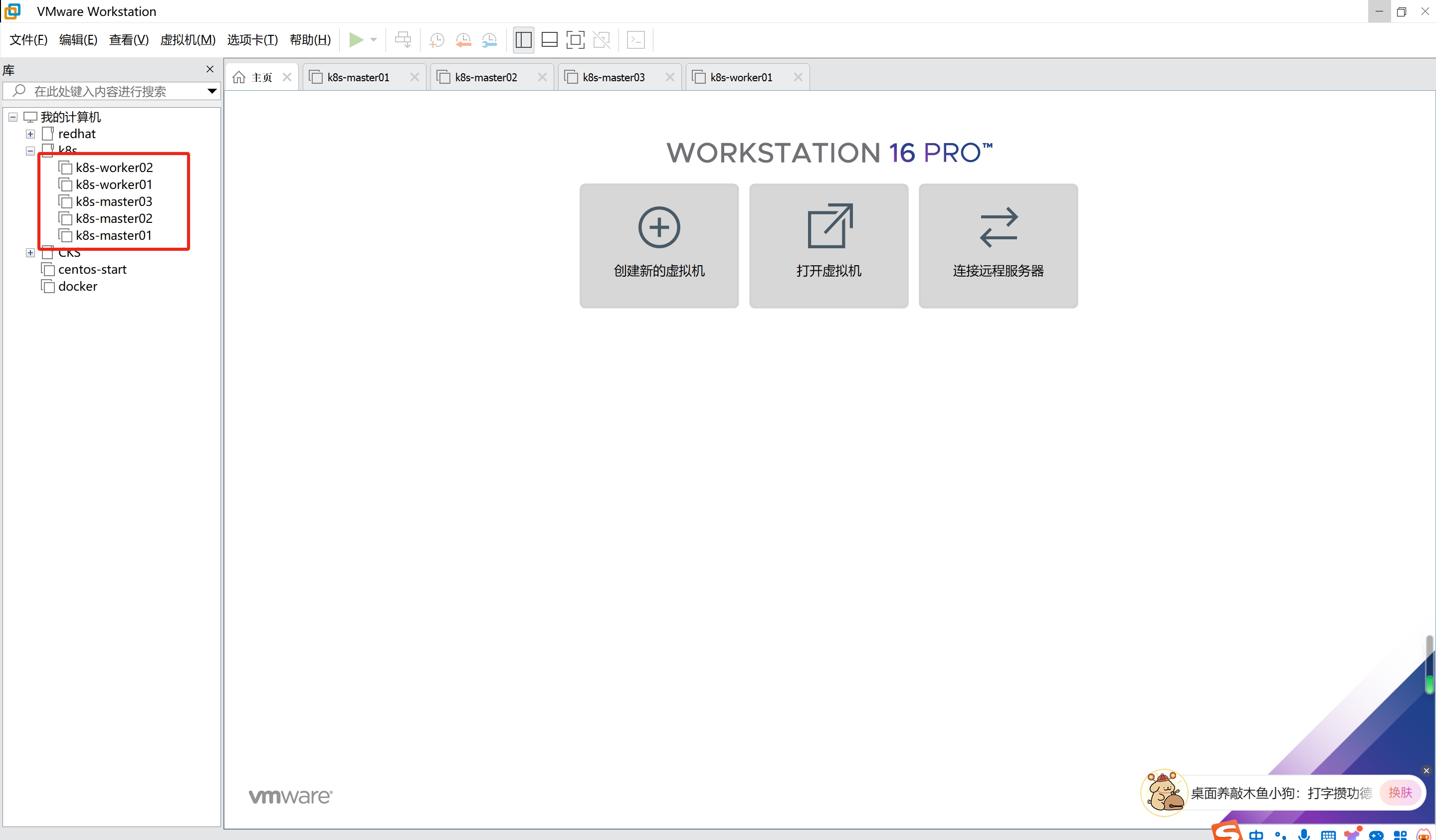Open the 编辑(E) menu
Image resolution: width=1436 pixels, height=840 pixels.
78,40
